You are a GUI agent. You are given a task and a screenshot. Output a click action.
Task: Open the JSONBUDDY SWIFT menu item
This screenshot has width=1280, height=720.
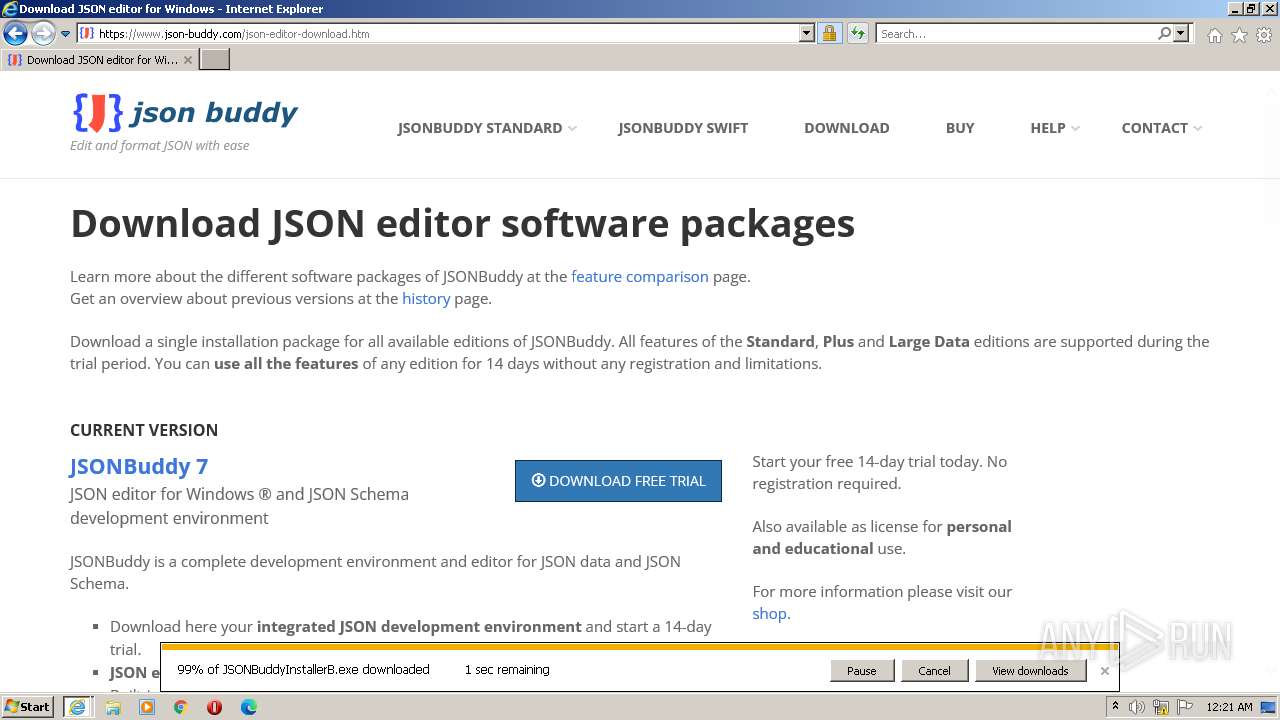coord(683,128)
